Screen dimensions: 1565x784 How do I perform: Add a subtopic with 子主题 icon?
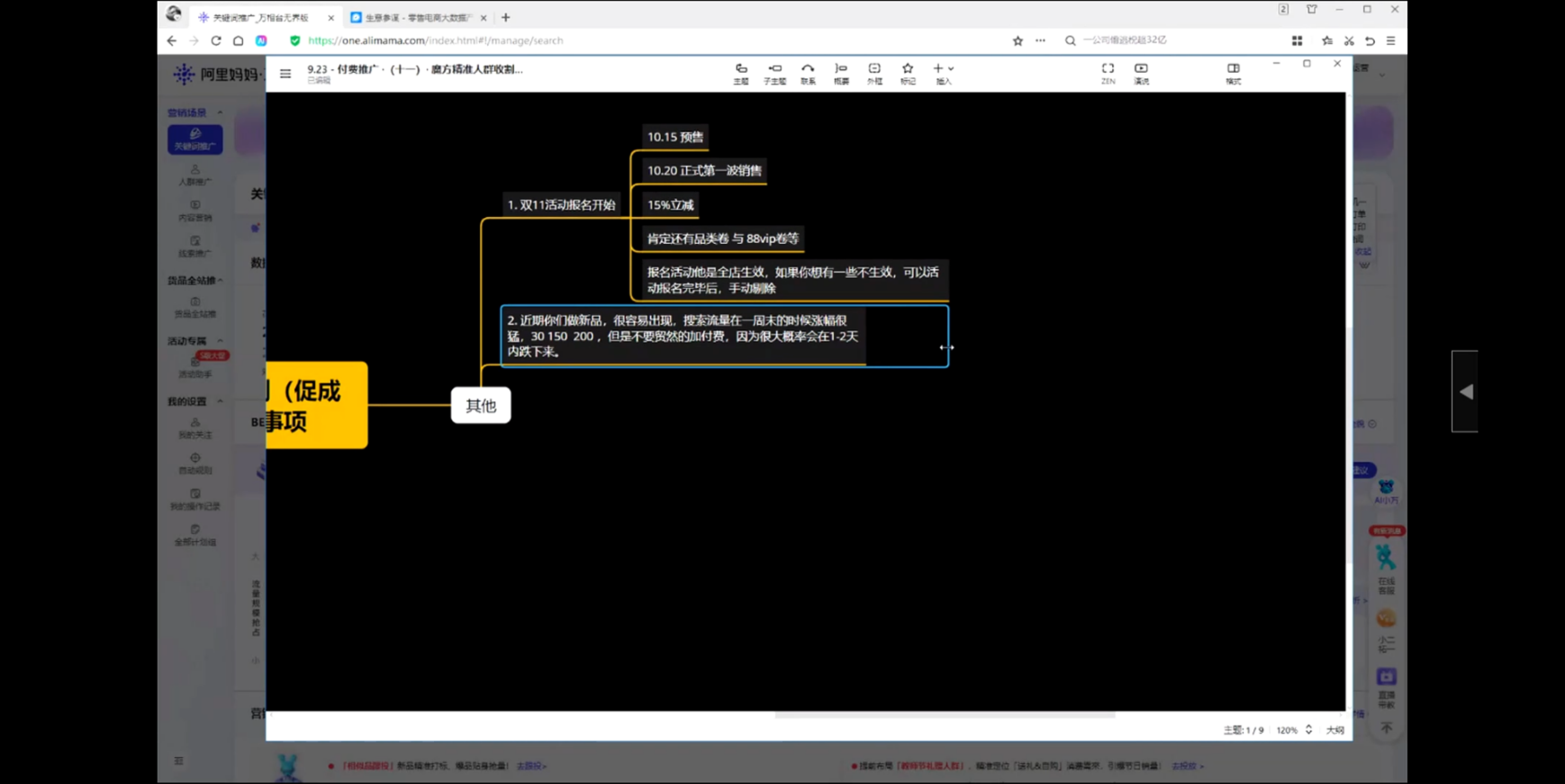[x=774, y=73]
